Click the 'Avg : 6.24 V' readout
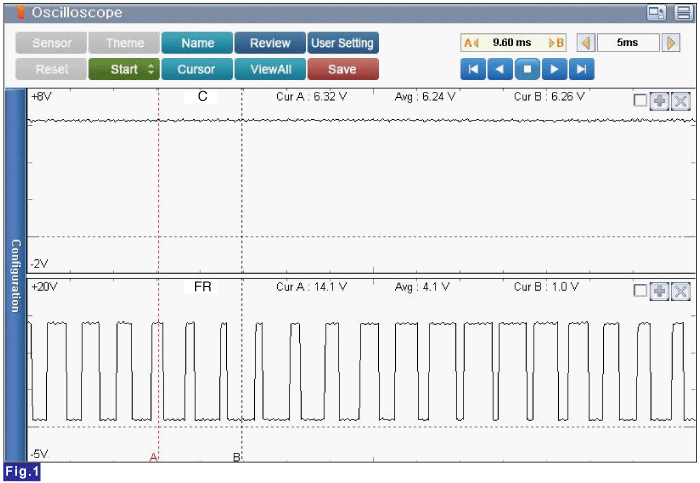The height and width of the screenshot is (483, 700). (425, 96)
